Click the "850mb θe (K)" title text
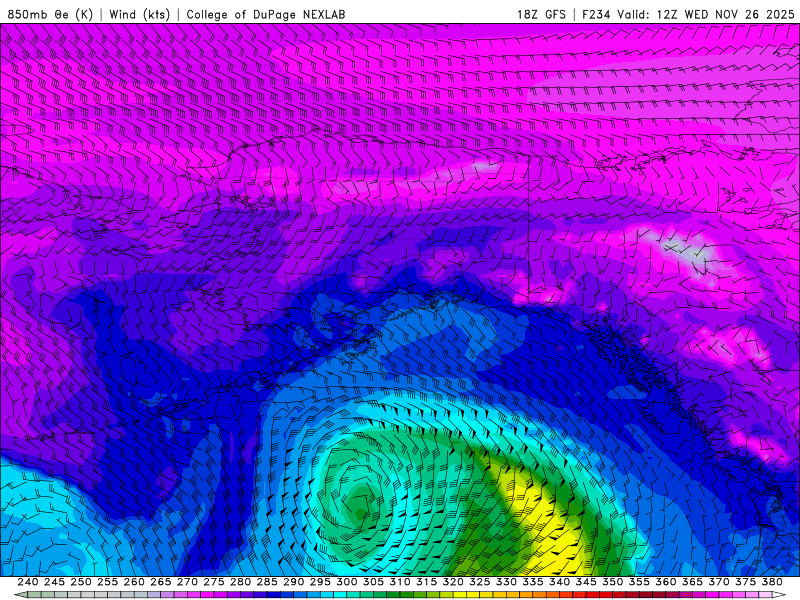Image resolution: width=800 pixels, height=600 pixels. 50,14
